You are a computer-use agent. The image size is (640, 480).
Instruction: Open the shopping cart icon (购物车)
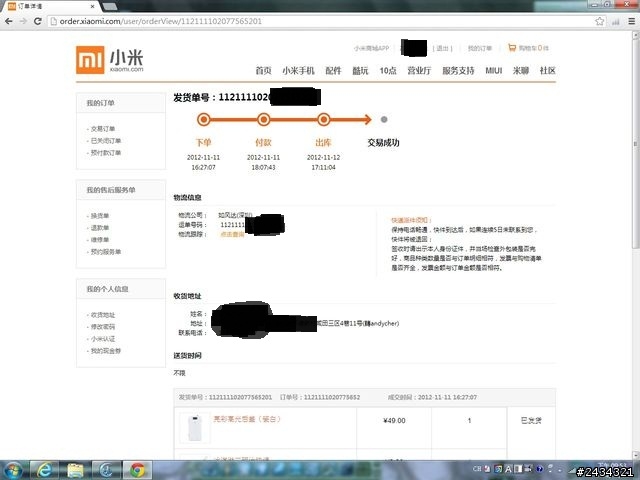pos(511,48)
